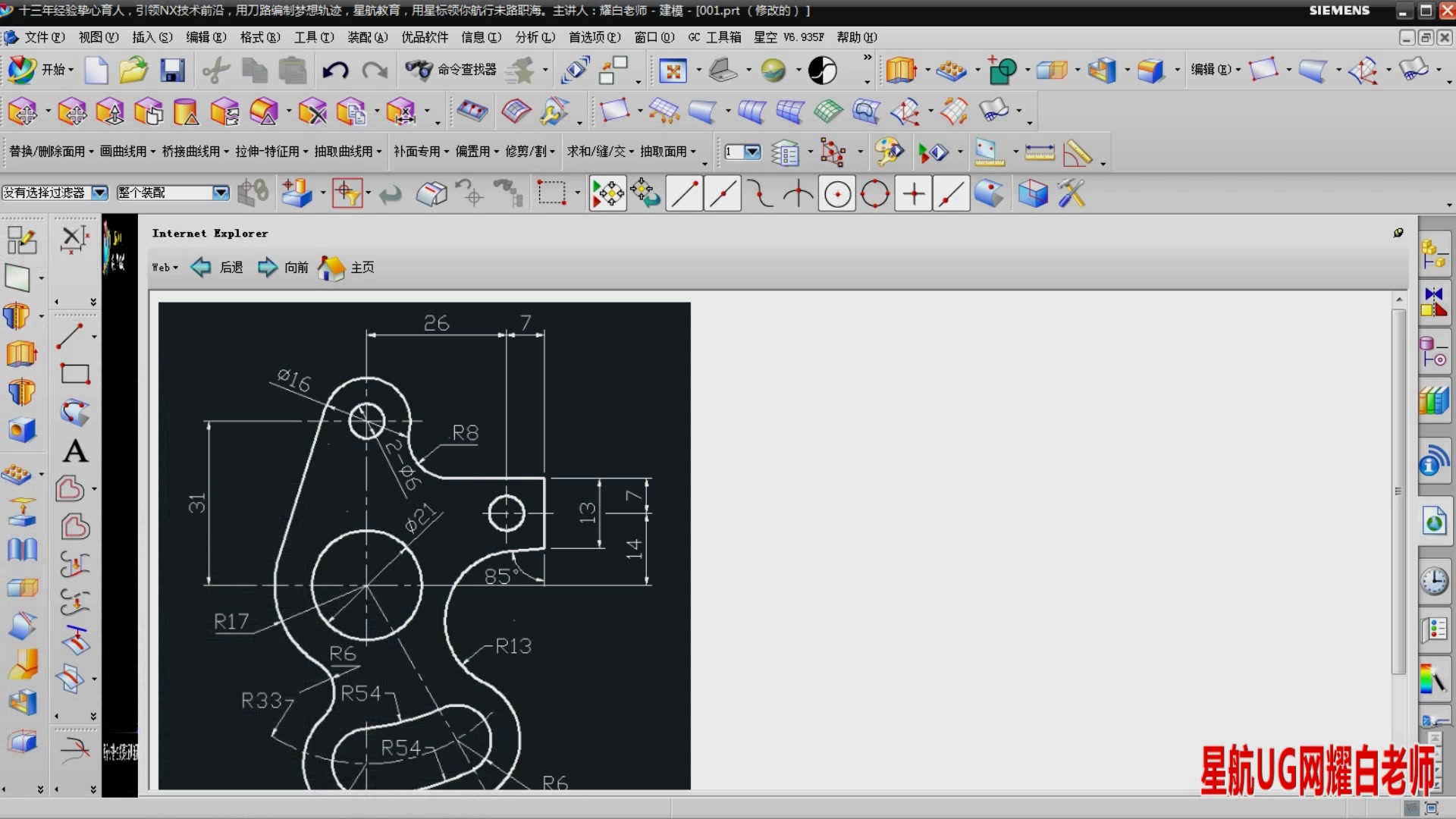
Task: Click the Save file icon
Action: pos(172,71)
